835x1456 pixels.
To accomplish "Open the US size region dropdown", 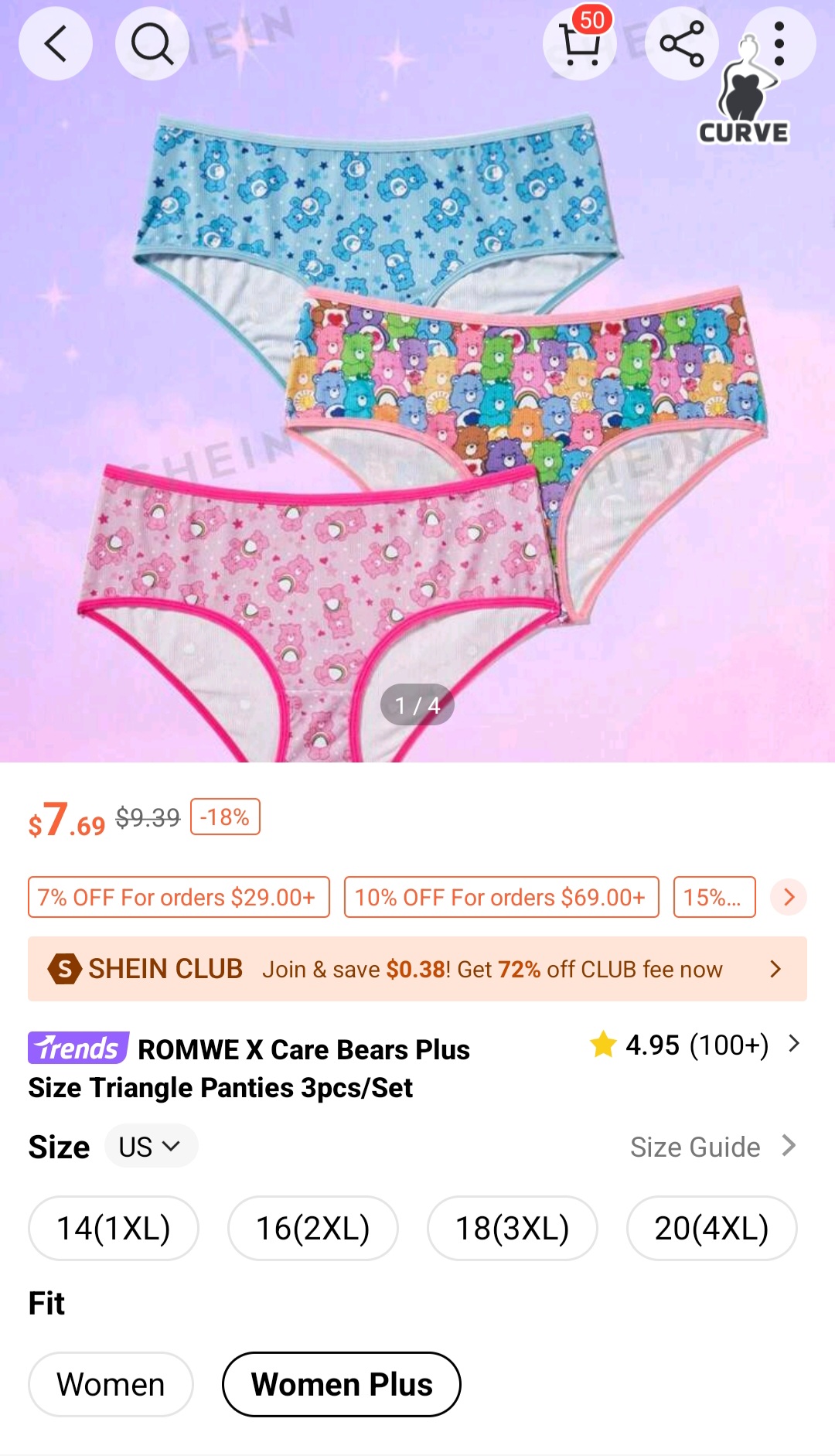I will click(151, 1146).
